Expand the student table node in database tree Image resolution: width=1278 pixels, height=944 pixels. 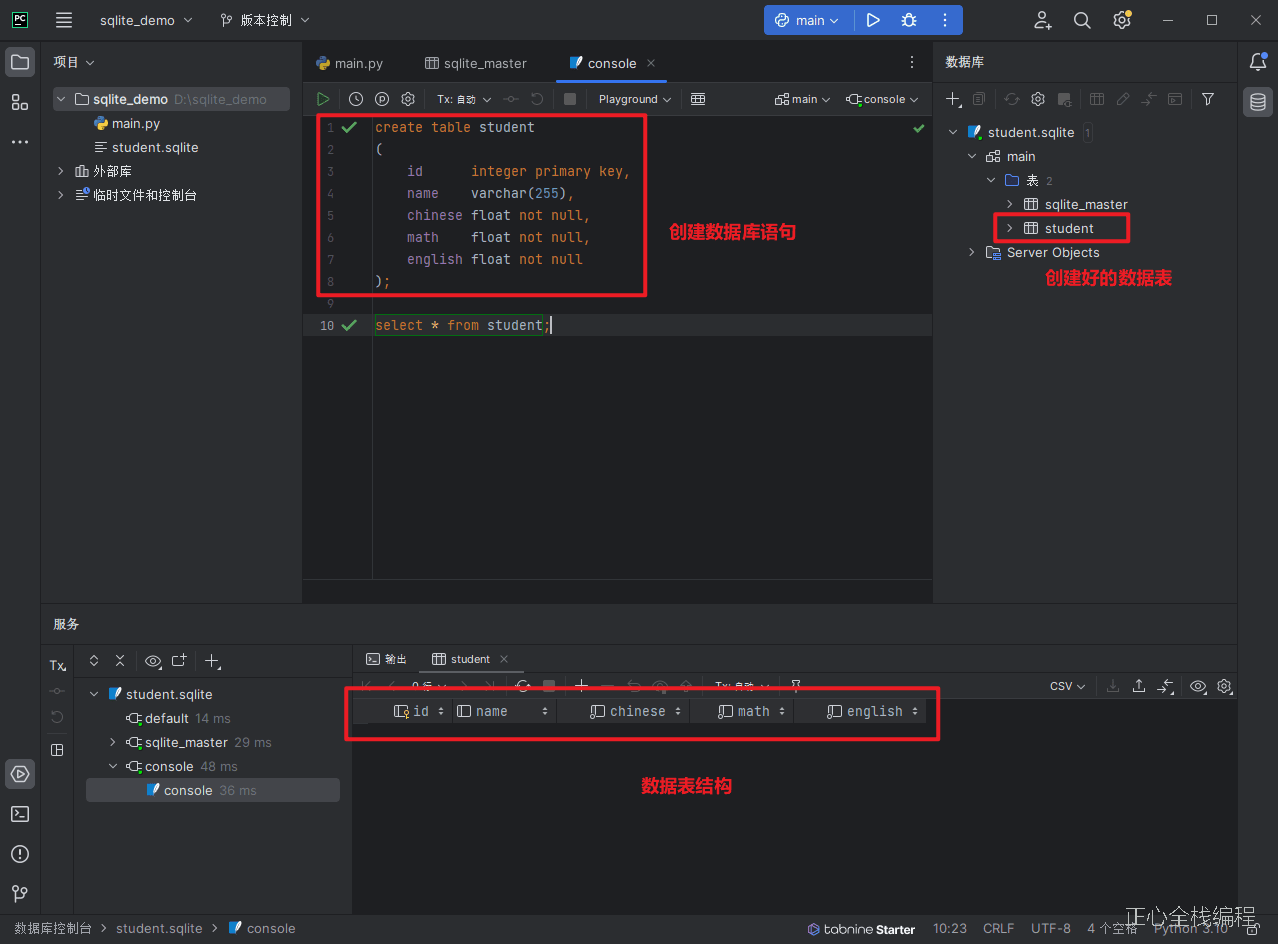(x=1010, y=228)
